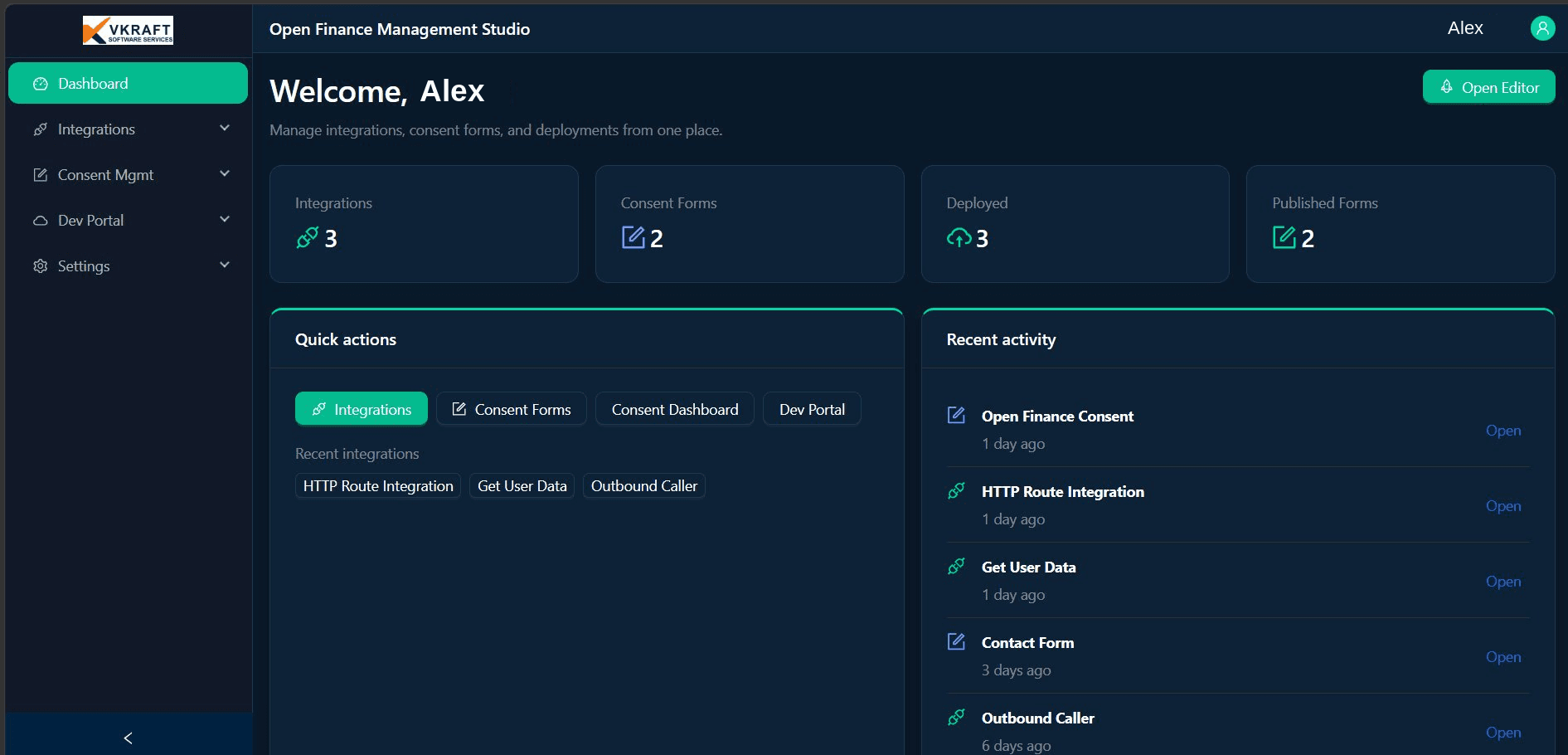
Task: Click the Consent Forms stat card
Action: pos(750,224)
